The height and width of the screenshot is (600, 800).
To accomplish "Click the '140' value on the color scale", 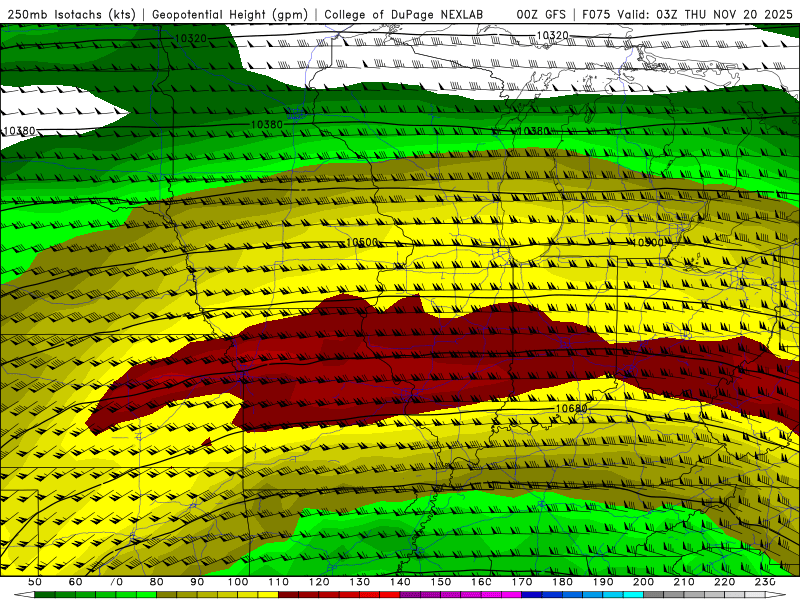I will pyautogui.click(x=400, y=582).
